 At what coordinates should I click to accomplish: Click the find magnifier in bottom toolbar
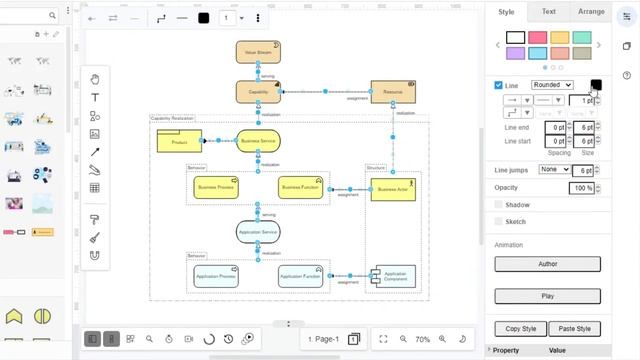tap(149, 339)
